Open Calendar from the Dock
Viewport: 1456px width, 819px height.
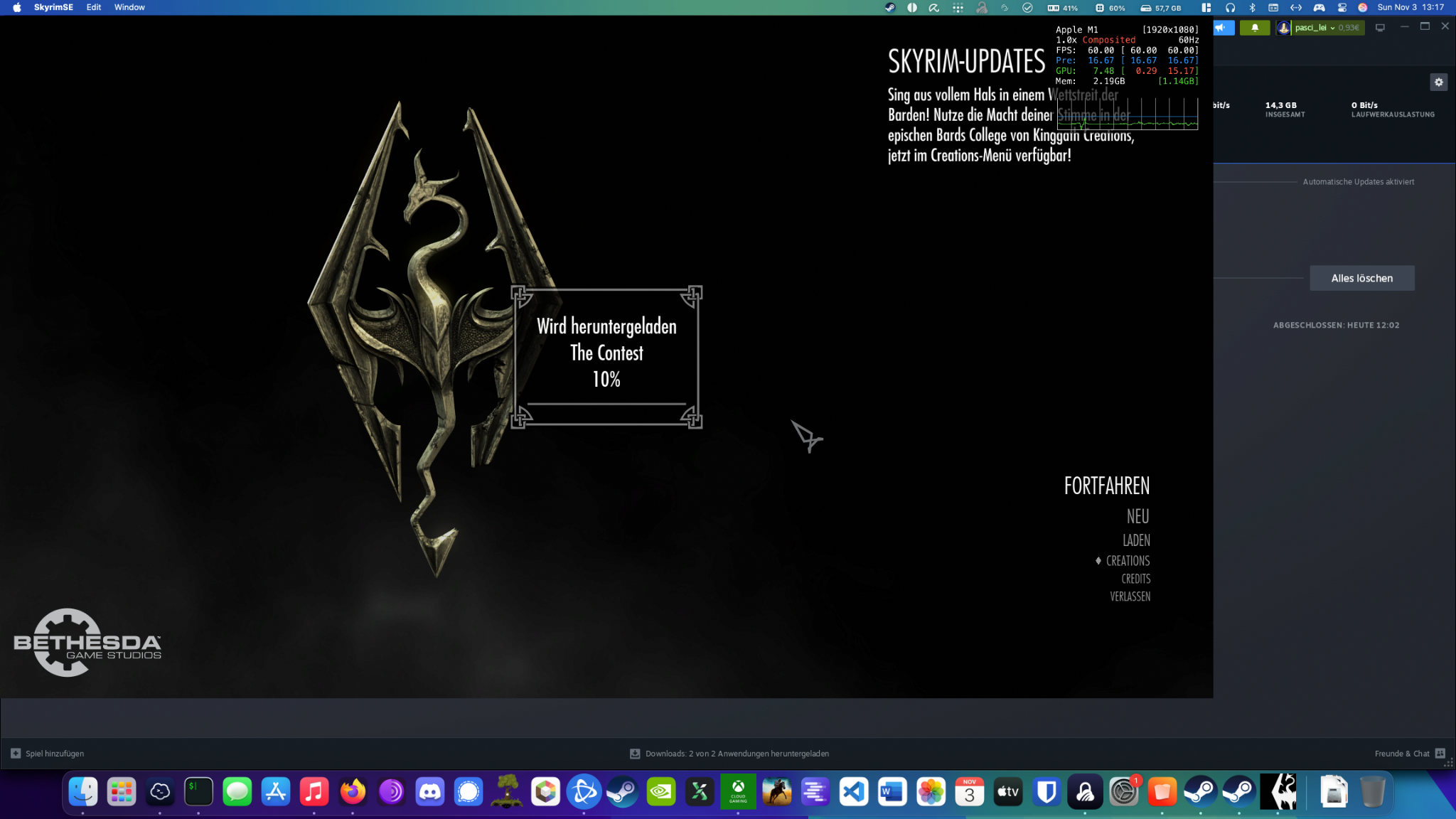point(970,791)
